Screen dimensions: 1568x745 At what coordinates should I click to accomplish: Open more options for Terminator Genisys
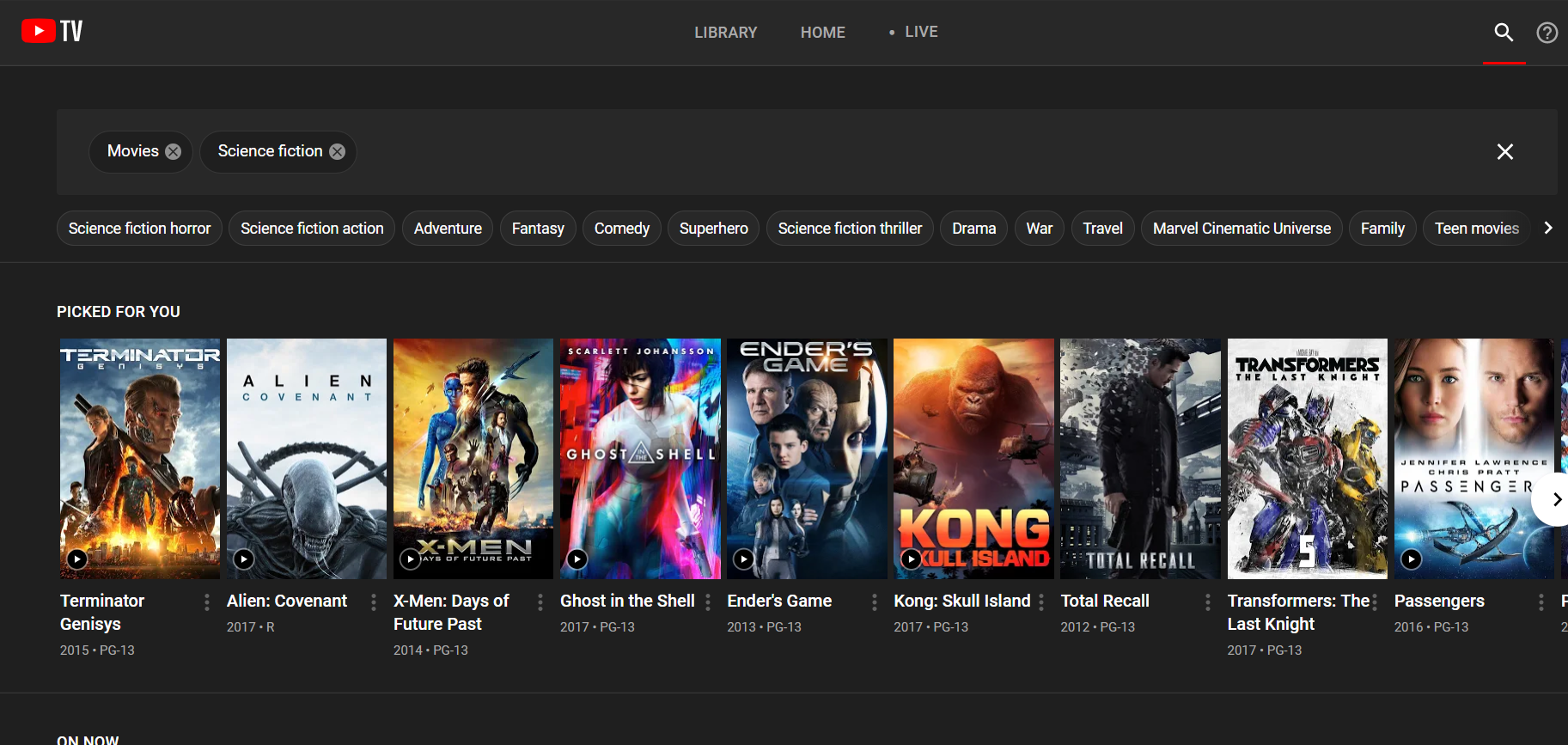click(207, 601)
